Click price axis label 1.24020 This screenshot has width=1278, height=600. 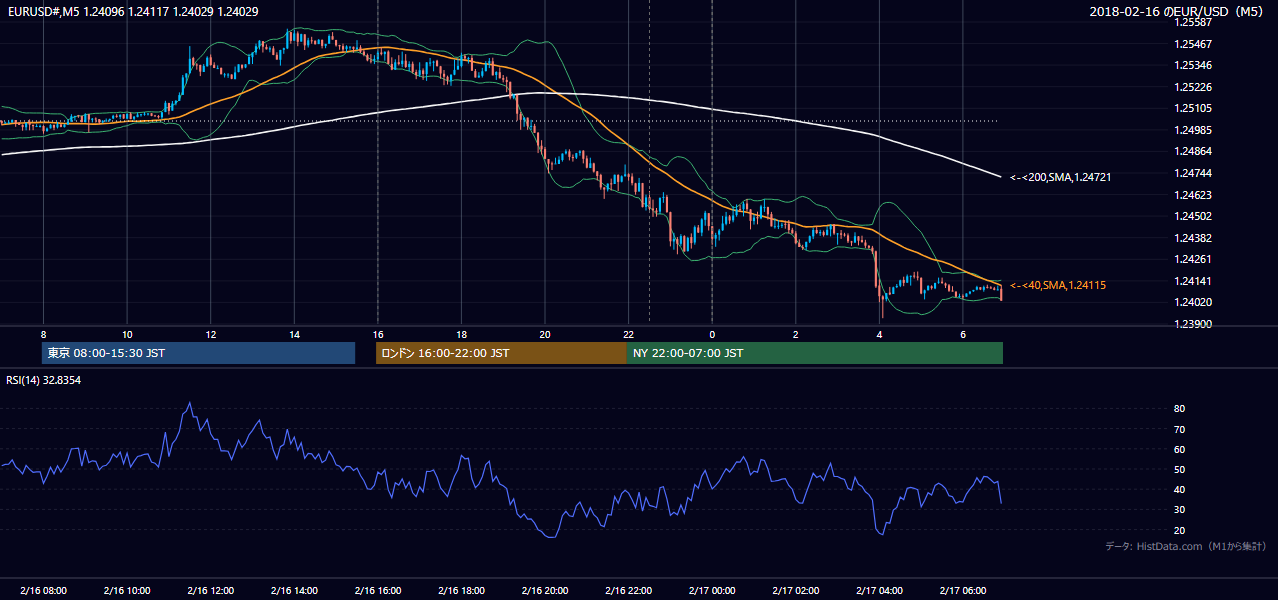click(x=1193, y=302)
